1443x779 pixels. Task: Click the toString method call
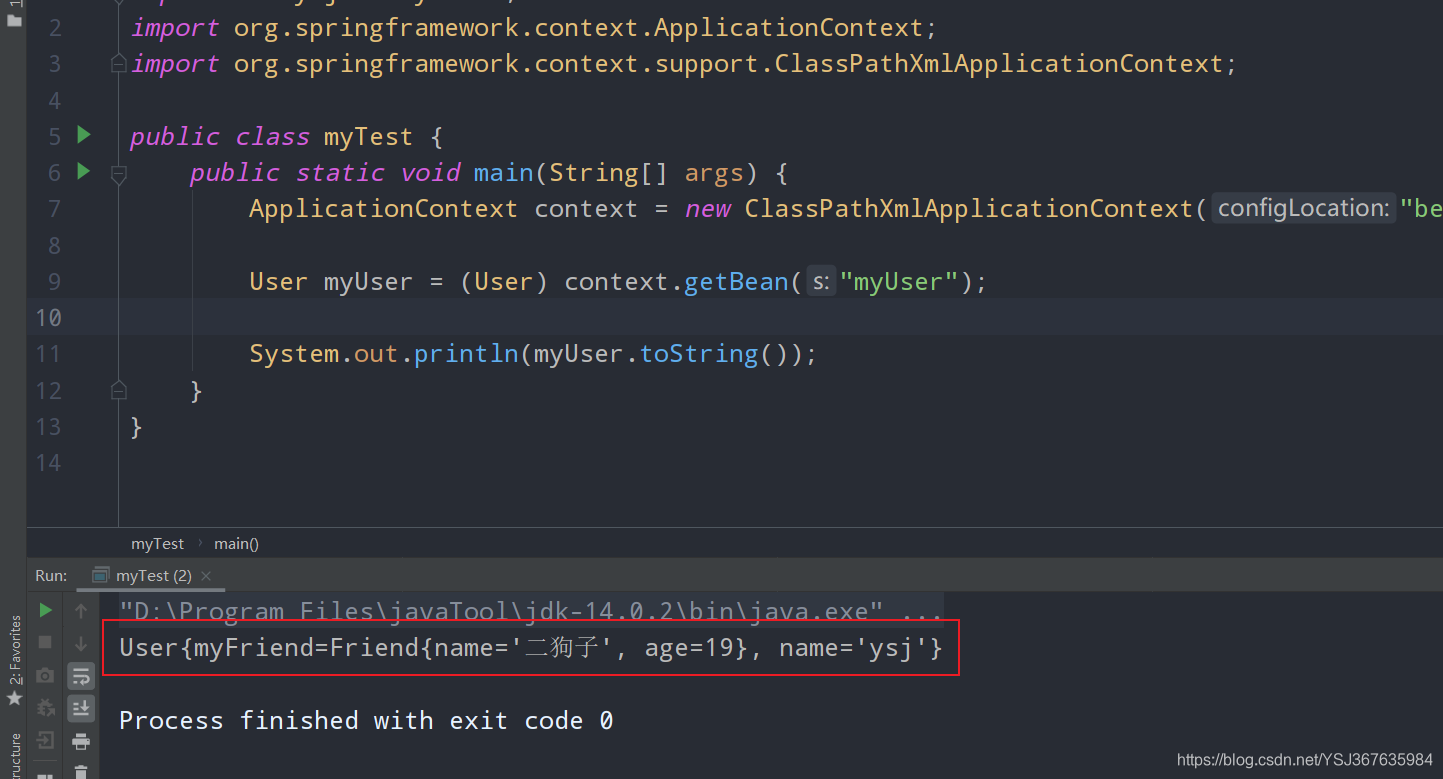point(699,354)
